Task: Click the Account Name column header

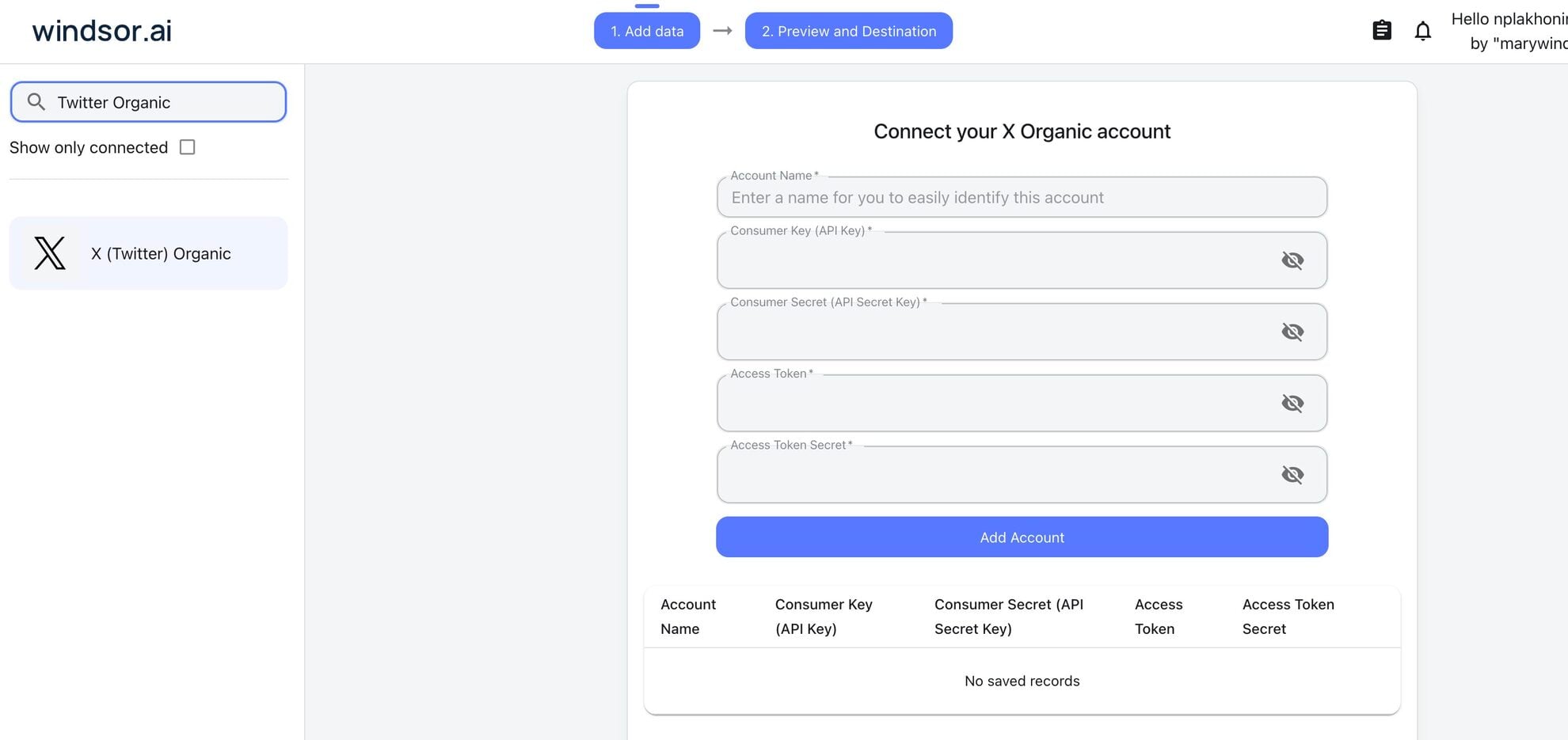Action: [687, 617]
